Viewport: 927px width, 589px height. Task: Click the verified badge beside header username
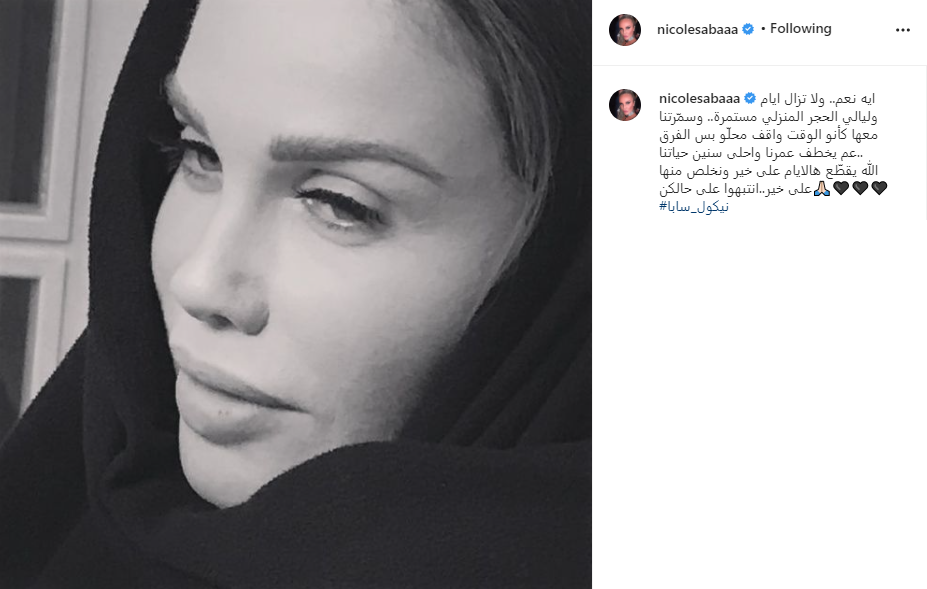click(748, 29)
